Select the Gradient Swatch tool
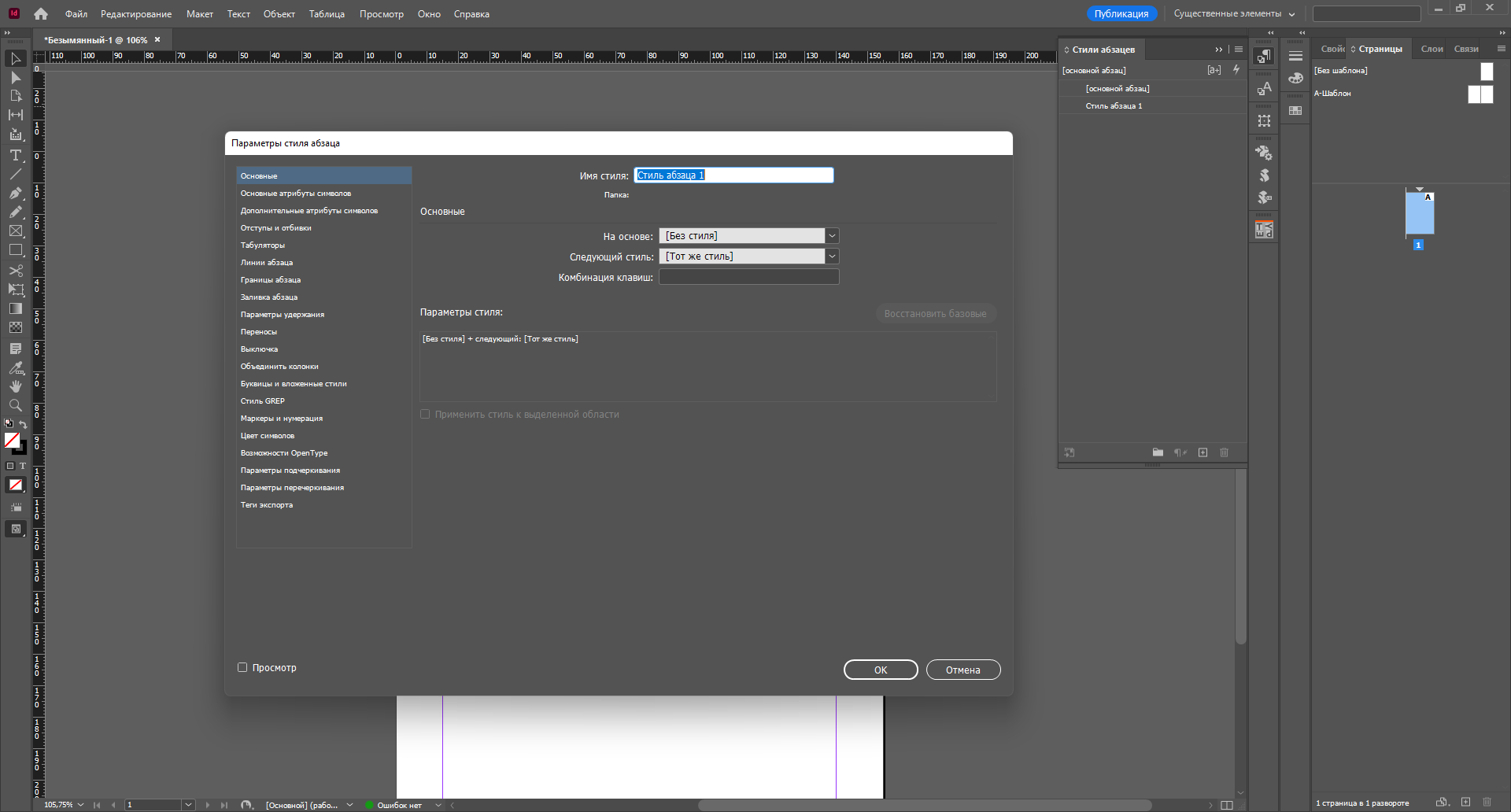The image size is (1511, 812). (16, 308)
